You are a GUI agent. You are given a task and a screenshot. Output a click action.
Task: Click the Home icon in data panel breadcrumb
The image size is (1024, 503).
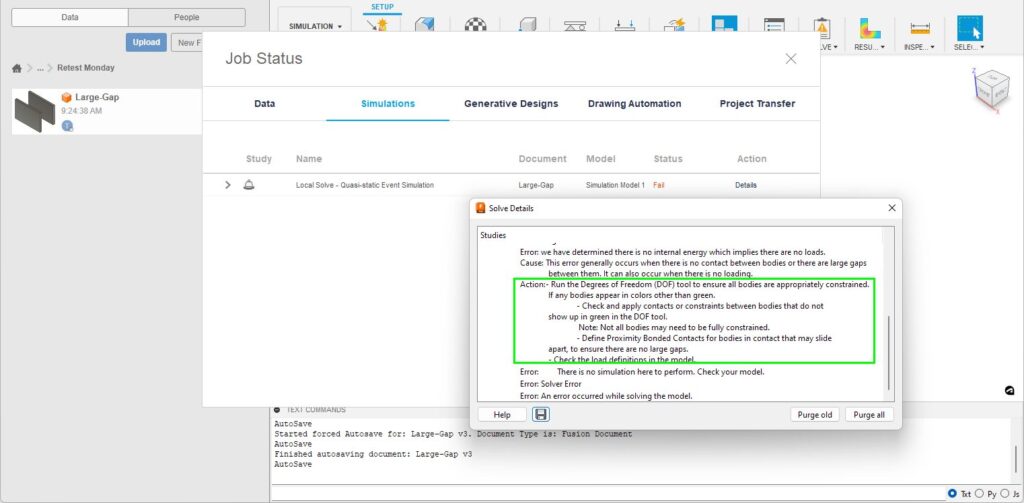coord(17,68)
